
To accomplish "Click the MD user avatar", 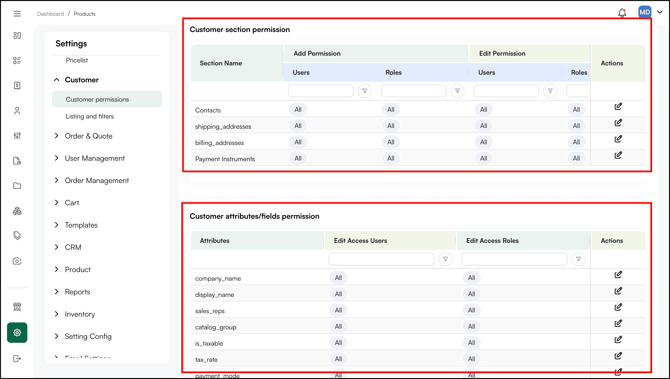I will (644, 12).
